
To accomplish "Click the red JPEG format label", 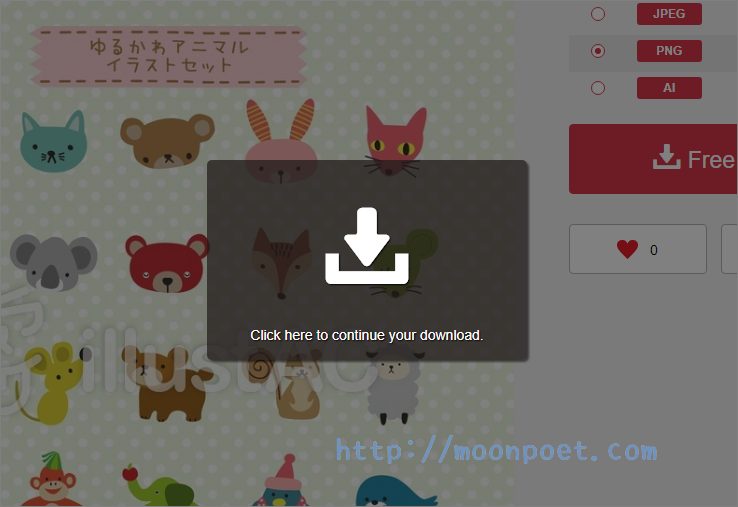I will 669,14.
